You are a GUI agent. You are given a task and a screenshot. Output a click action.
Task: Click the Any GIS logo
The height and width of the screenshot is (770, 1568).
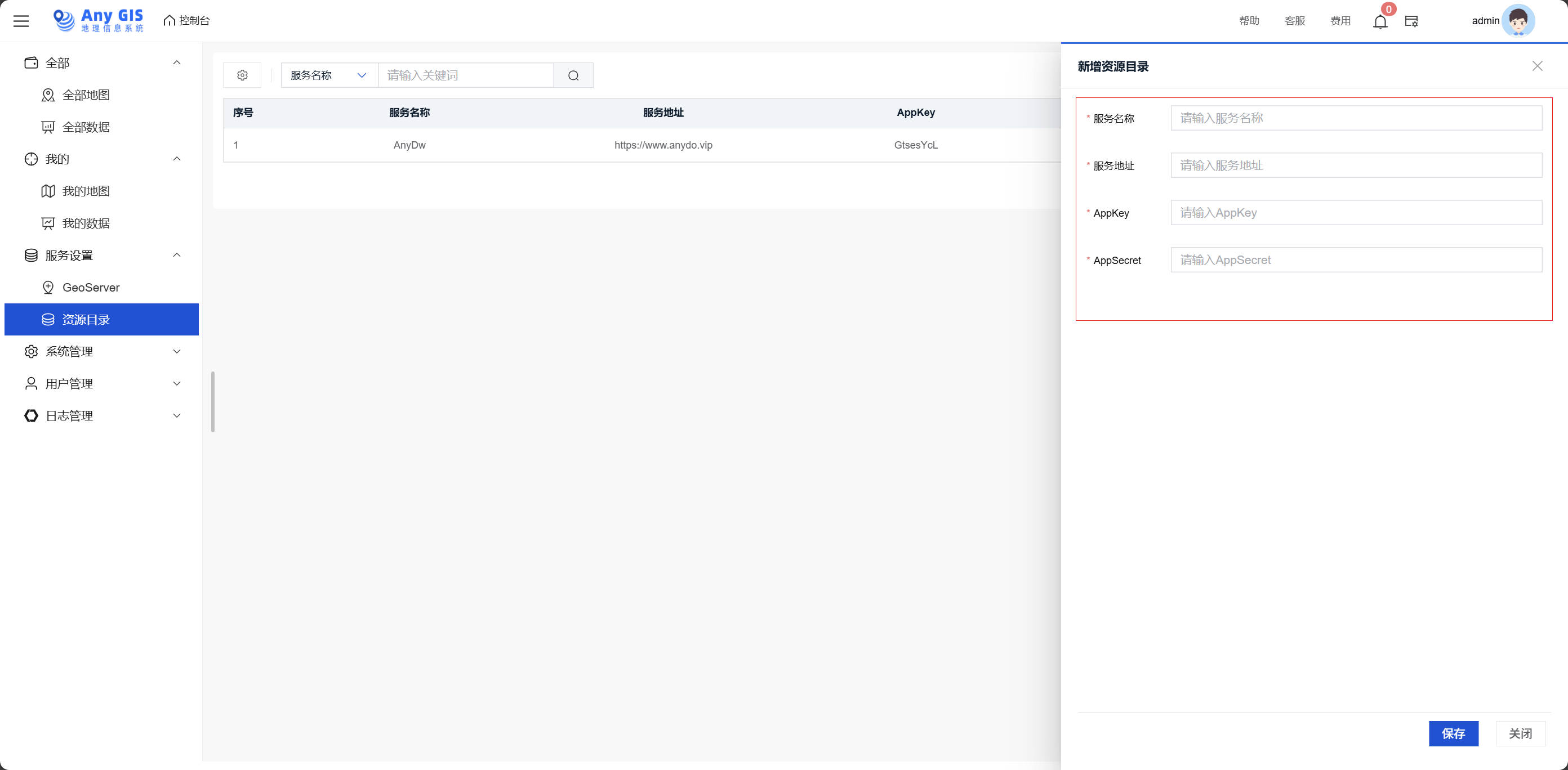(99, 21)
